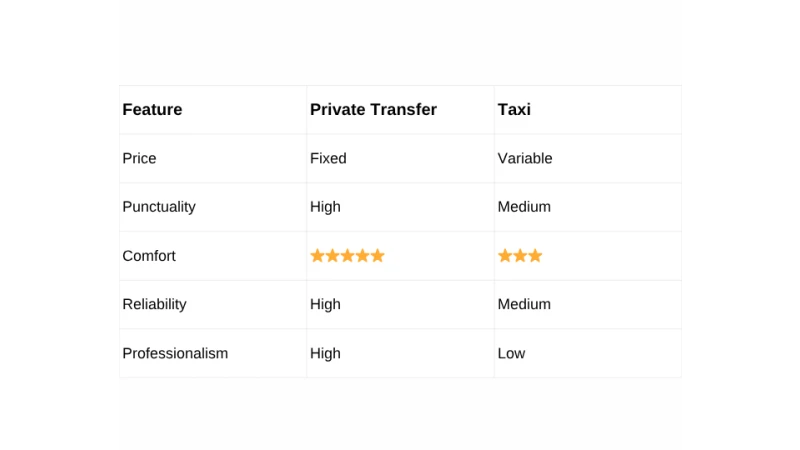
Task: Click the Reliability row label
Action: coord(154,304)
